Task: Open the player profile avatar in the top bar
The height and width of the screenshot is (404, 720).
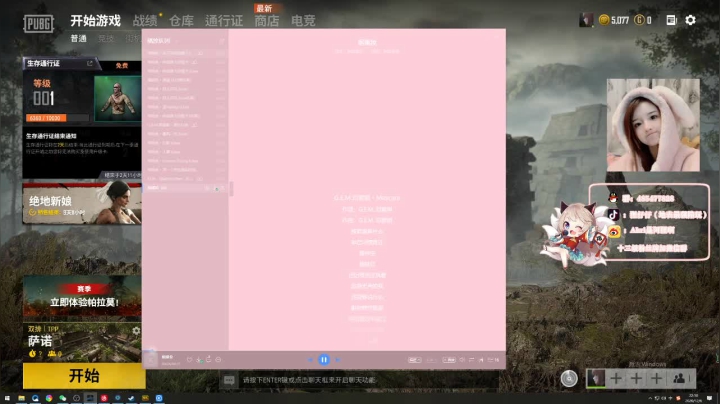Action: (585, 20)
